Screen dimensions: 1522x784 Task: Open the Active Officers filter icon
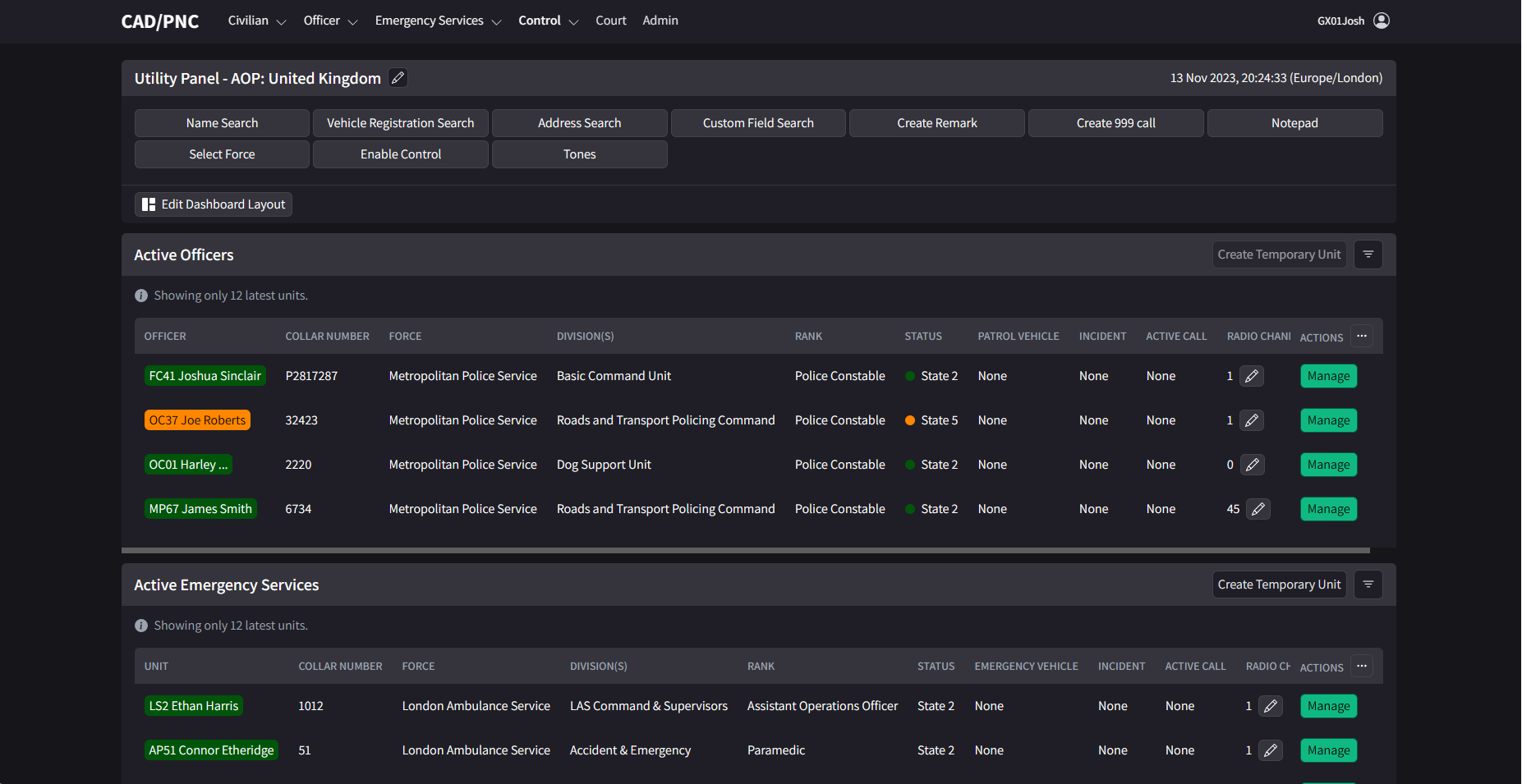1368,254
